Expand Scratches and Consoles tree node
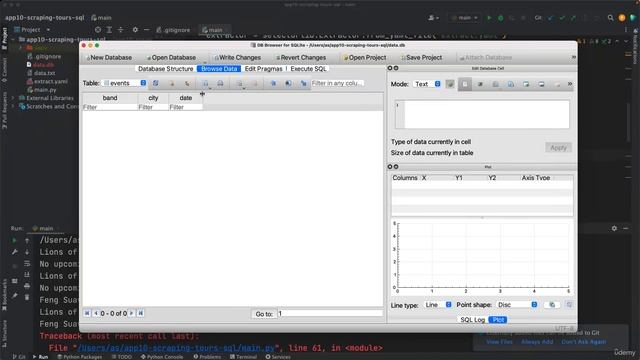Viewport: 640px width, 360px height. tap(13, 107)
